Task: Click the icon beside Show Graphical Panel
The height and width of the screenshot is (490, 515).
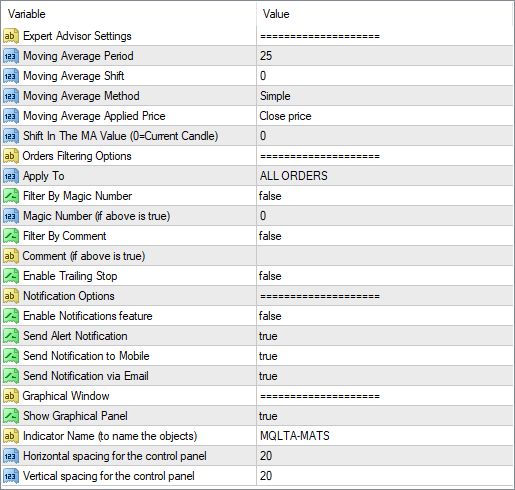Action: click(x=10, y=416)
